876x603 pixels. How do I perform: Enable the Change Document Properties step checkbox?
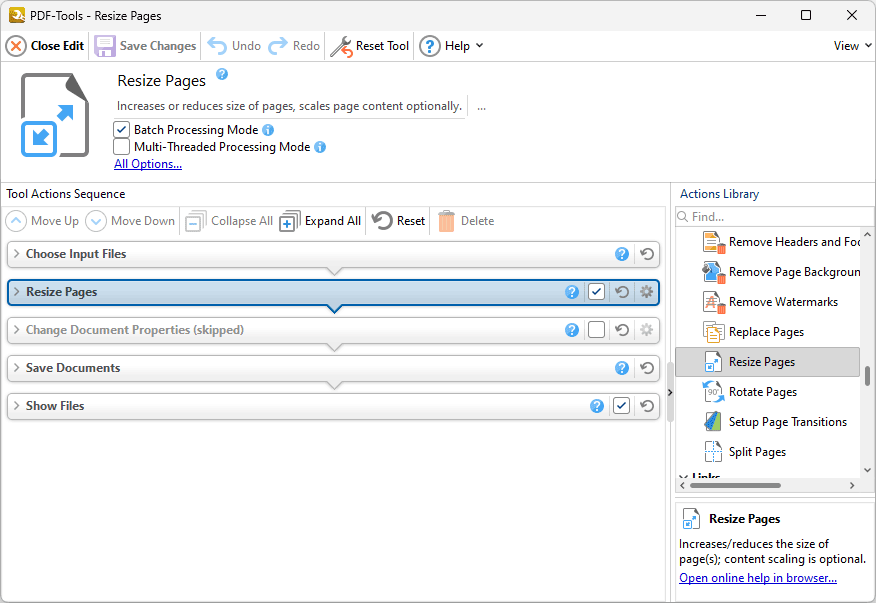[596, 330]
